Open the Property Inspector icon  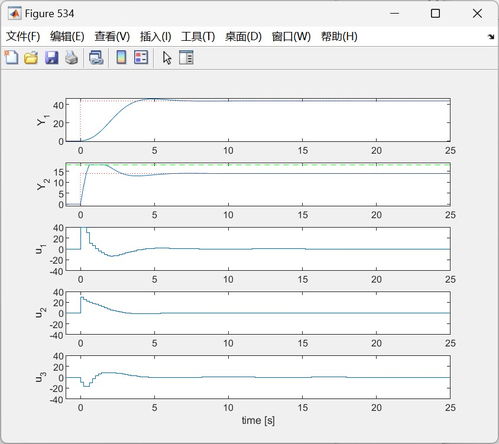point(186,57)
